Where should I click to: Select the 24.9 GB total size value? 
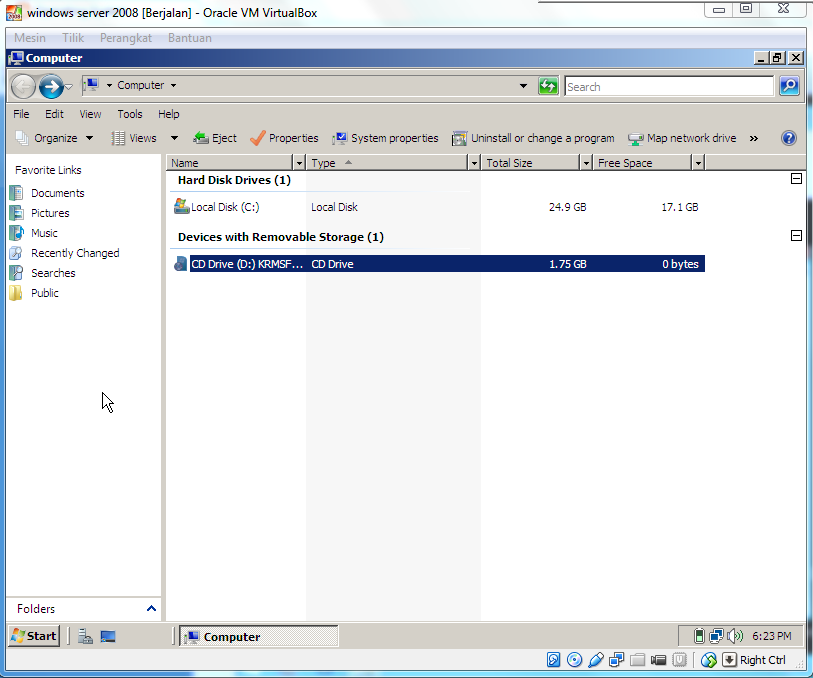[x=567, y=207]
